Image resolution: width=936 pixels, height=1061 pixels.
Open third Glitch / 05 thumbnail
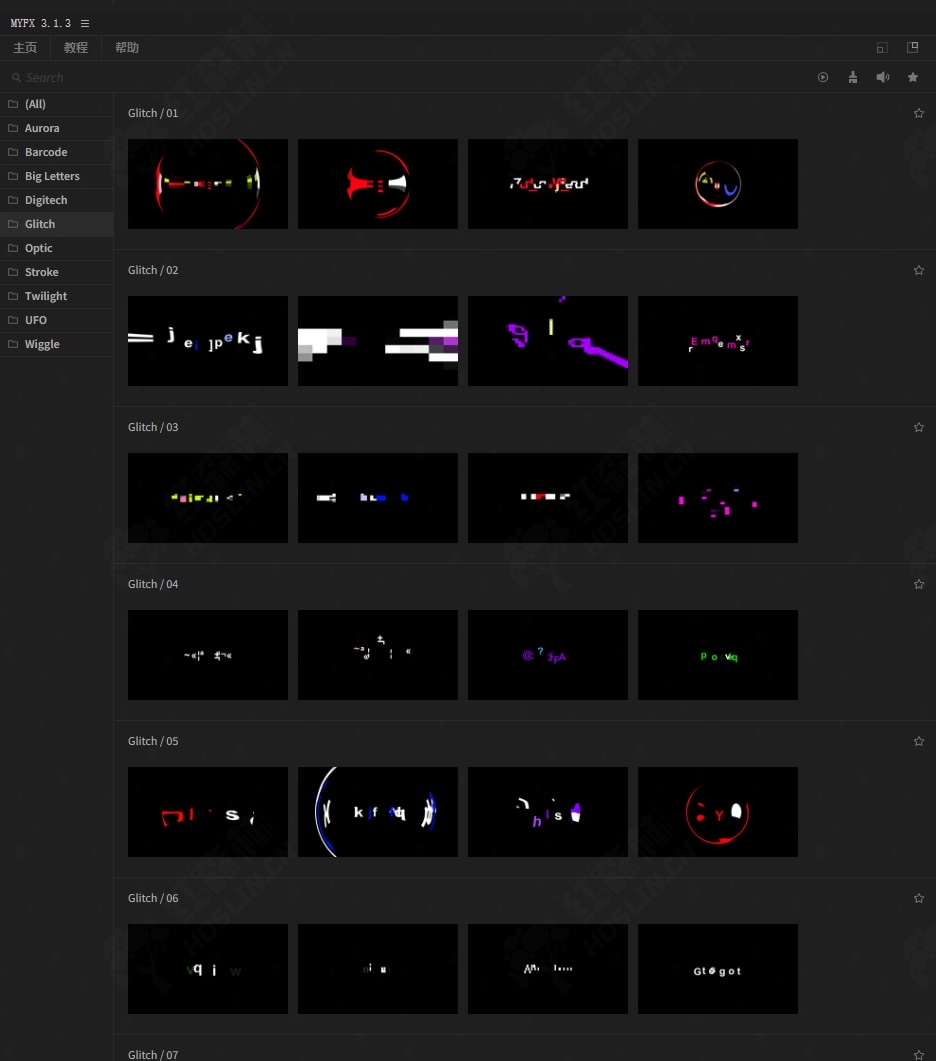548,812
